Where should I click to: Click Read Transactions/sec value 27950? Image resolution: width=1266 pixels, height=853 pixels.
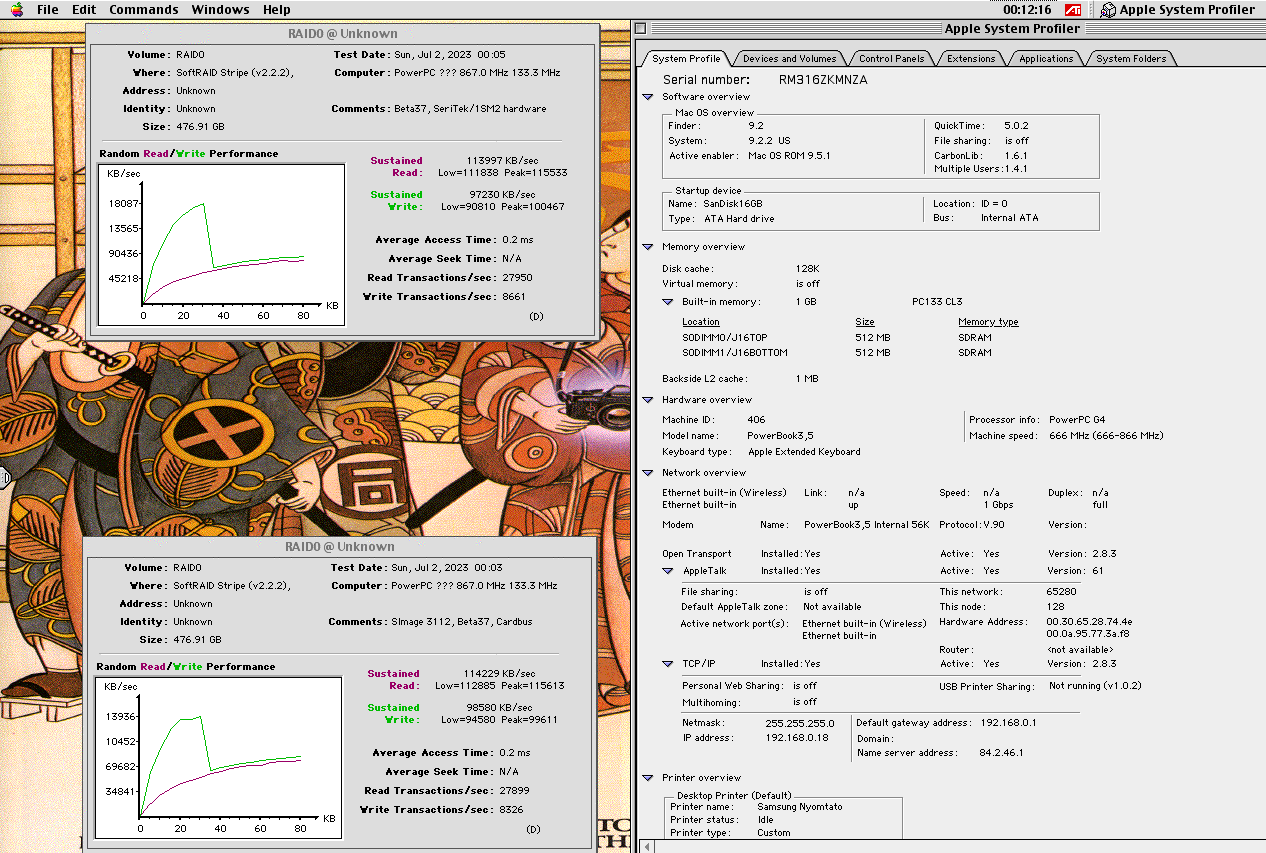coord(517,278)
